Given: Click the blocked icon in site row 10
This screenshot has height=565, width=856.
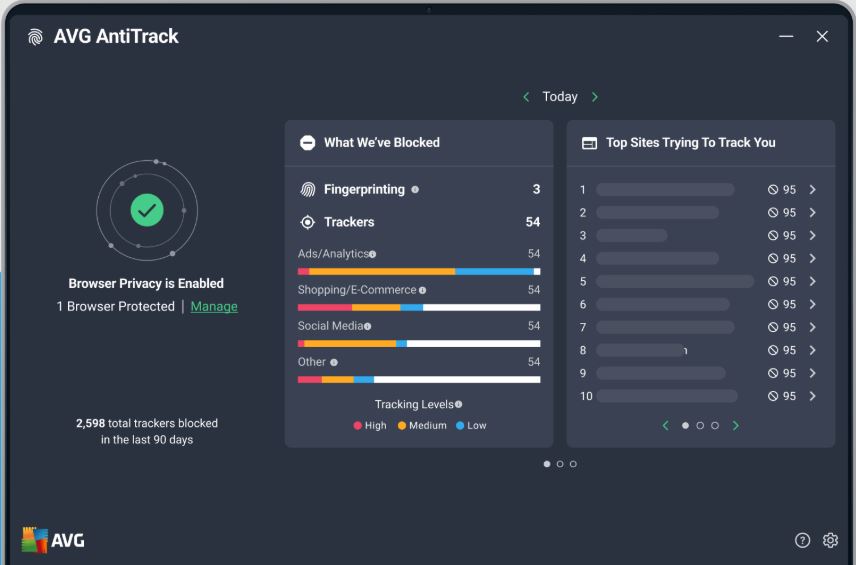Looking at the screenshot, I should [772, 396].
